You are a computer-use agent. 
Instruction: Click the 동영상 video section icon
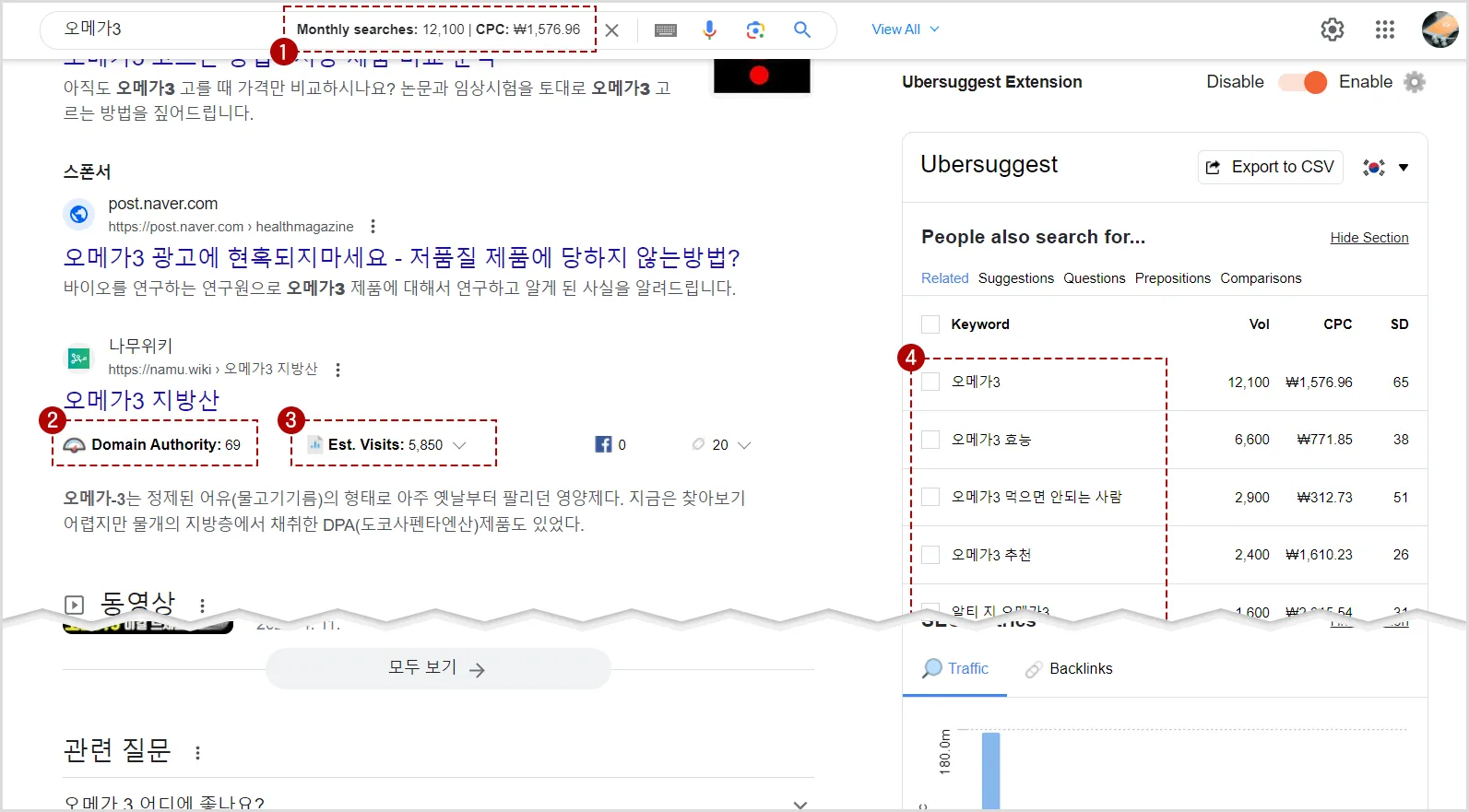[x=75, y=606]
